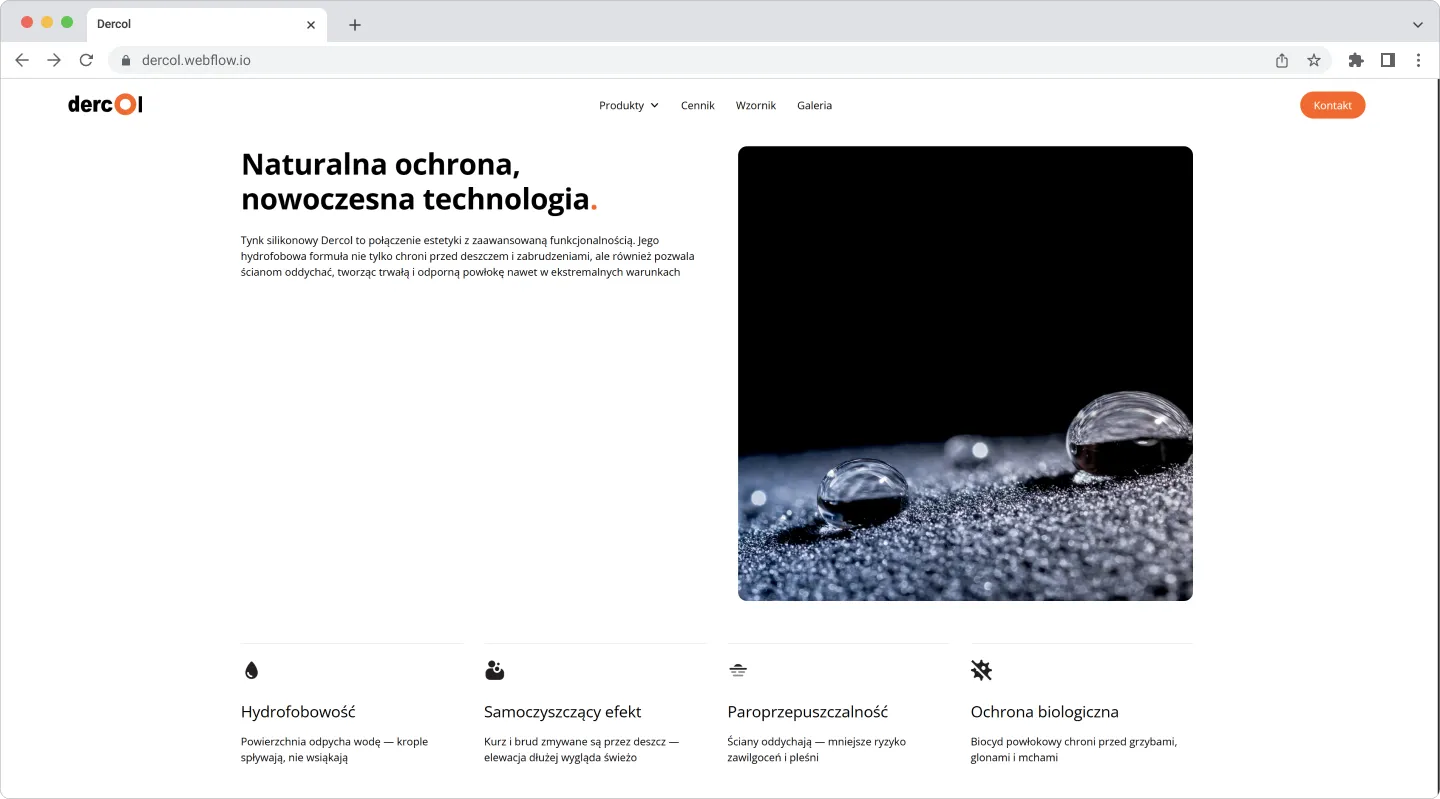Open the Galeria nav link
1440x799 pixels.
814,105
